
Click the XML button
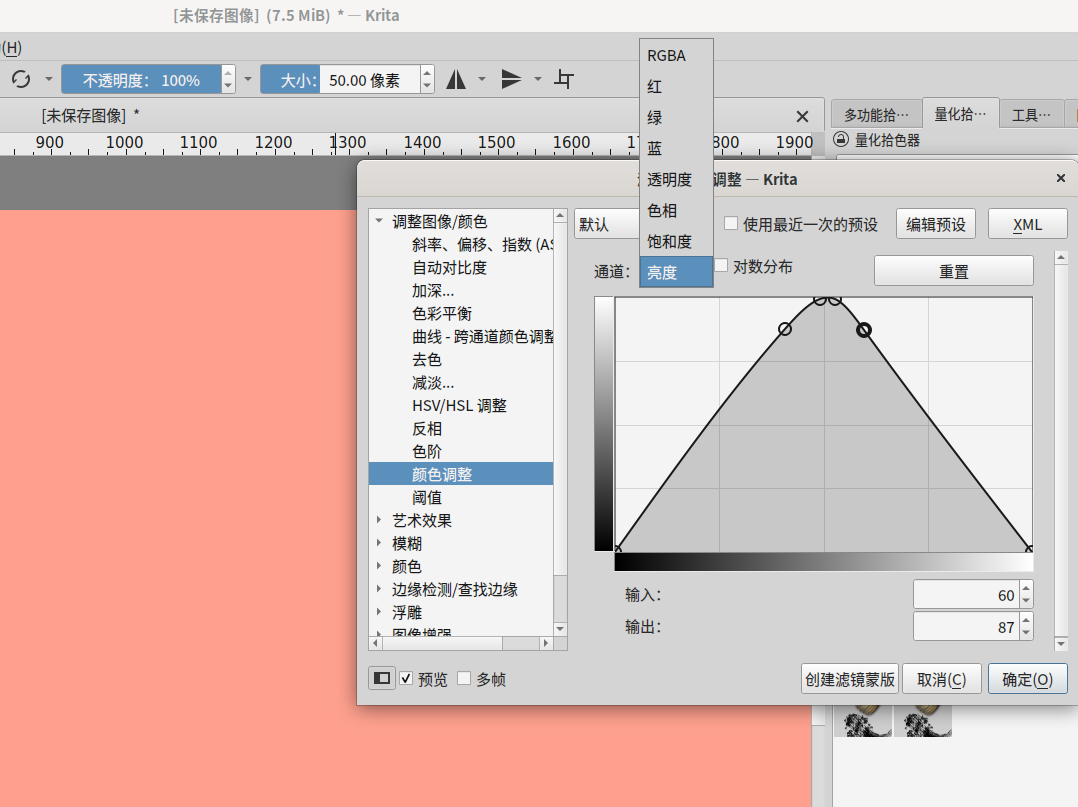pyautogui.click(x=1028, y=223)
